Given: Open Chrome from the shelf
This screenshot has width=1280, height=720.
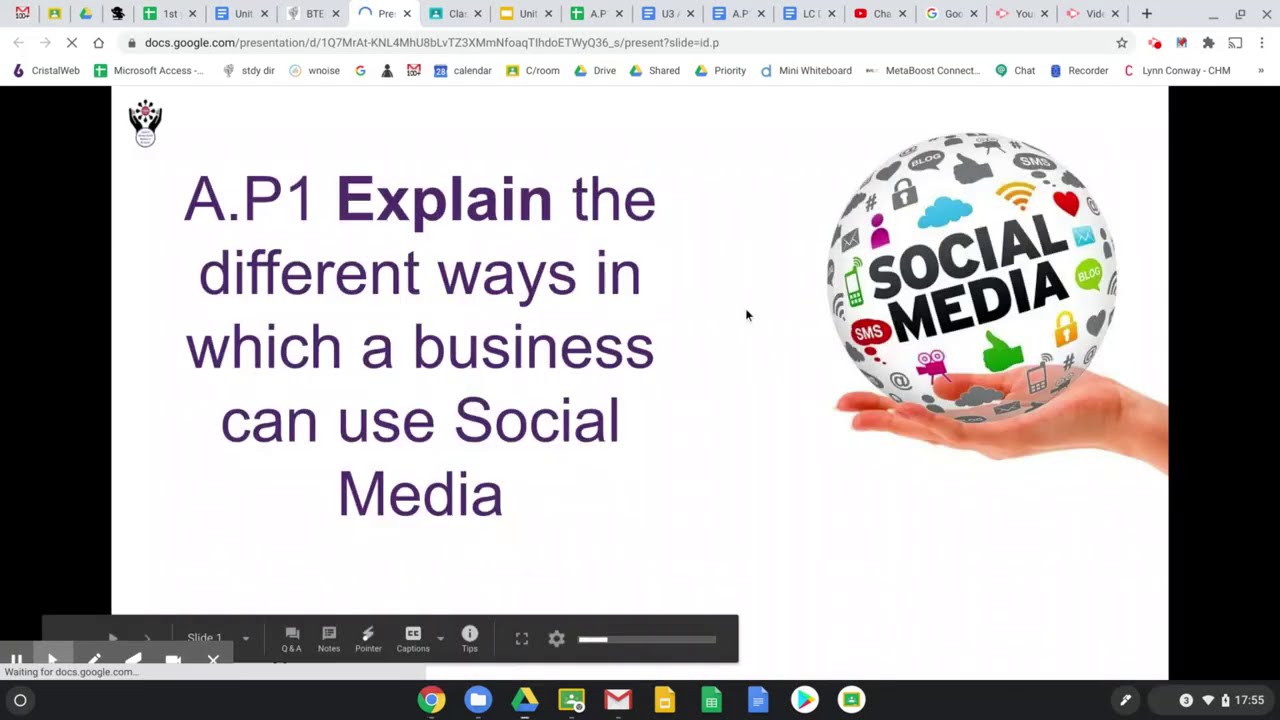Looking at the screenshot, I should (431, 700).
